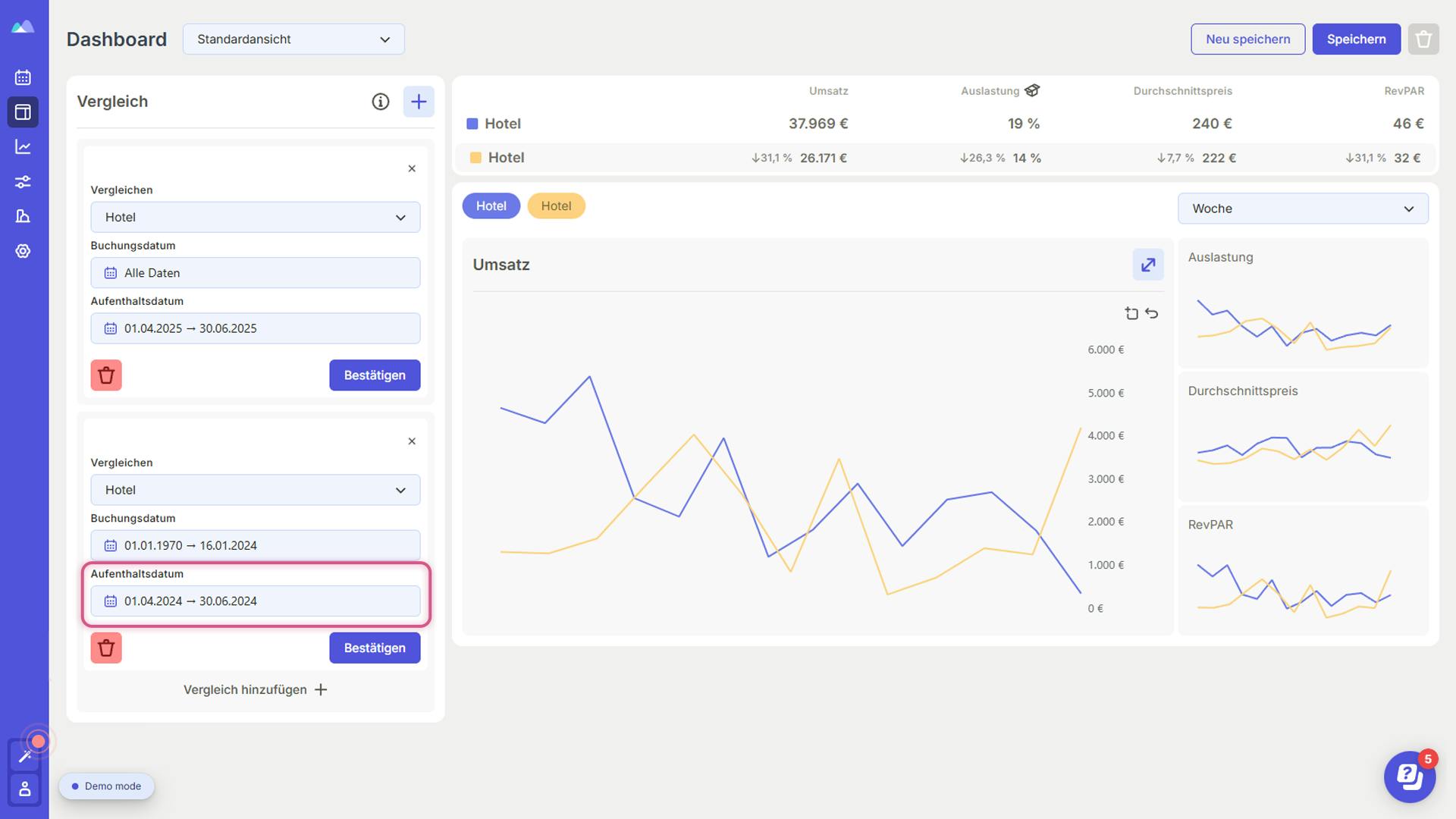The image size is (1456, 819).
Task: Click Bestätigen button in first comparison block
Action: (x=374, y=374)
